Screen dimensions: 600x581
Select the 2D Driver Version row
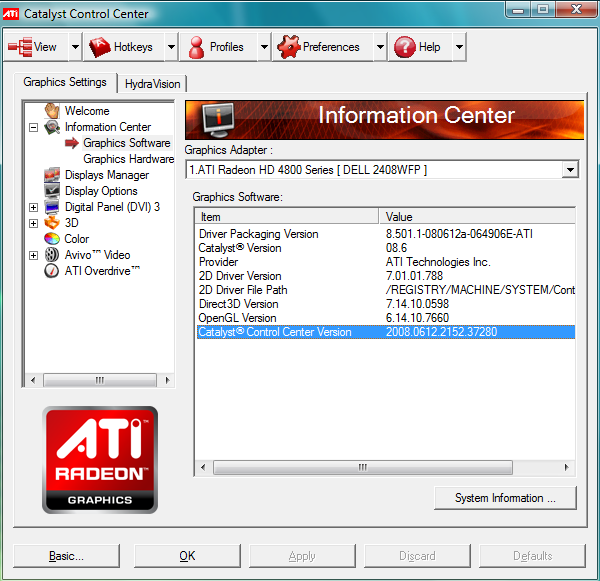tap(385, 276)
